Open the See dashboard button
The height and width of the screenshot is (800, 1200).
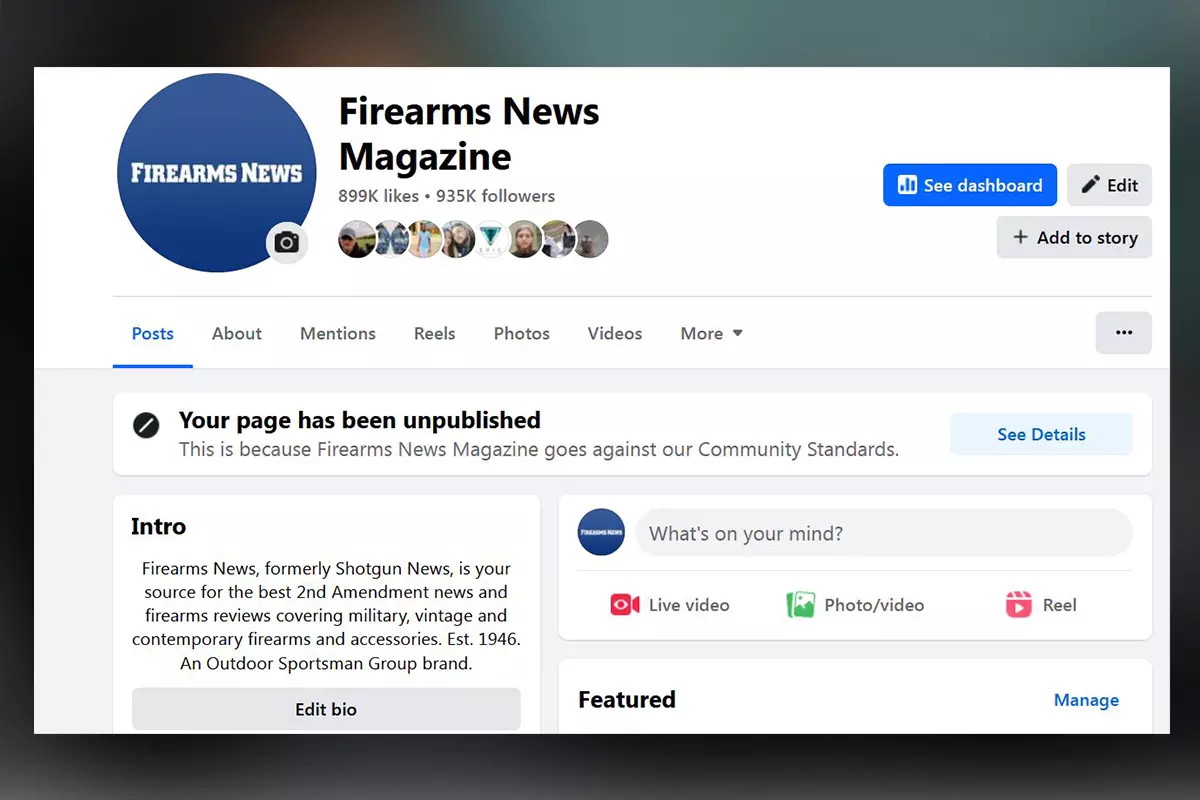click(970, 185)
